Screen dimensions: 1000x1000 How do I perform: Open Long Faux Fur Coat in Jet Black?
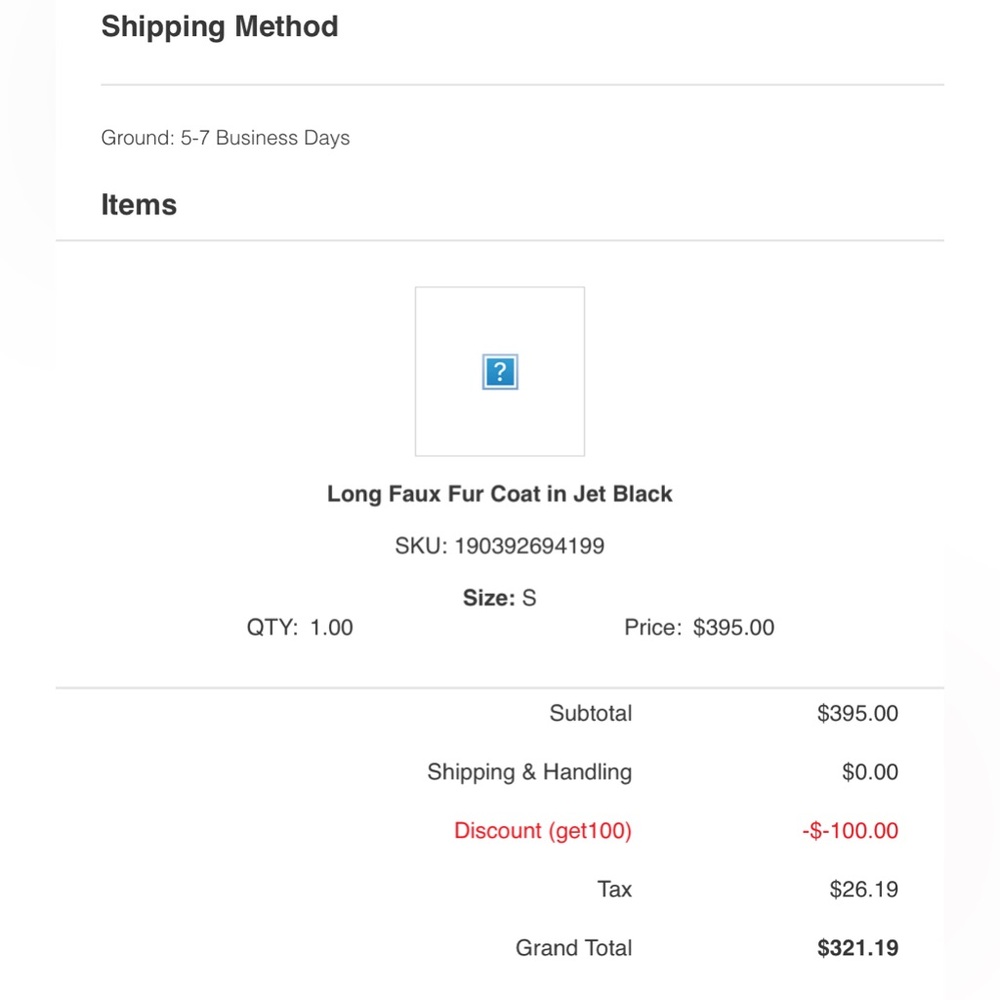coord(500,494)
